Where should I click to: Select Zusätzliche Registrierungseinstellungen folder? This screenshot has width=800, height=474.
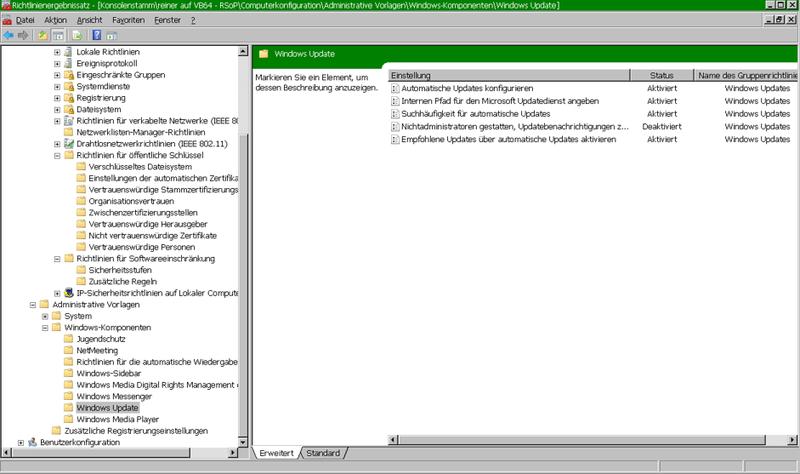[x=136, y=431]
